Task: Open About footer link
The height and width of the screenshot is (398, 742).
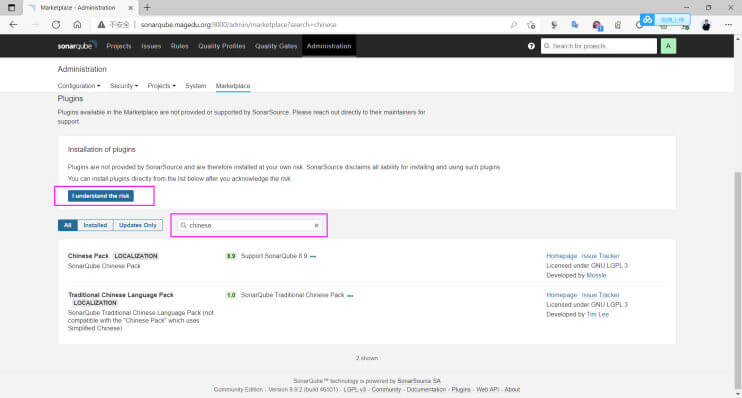Action: [x=512, y=389]
